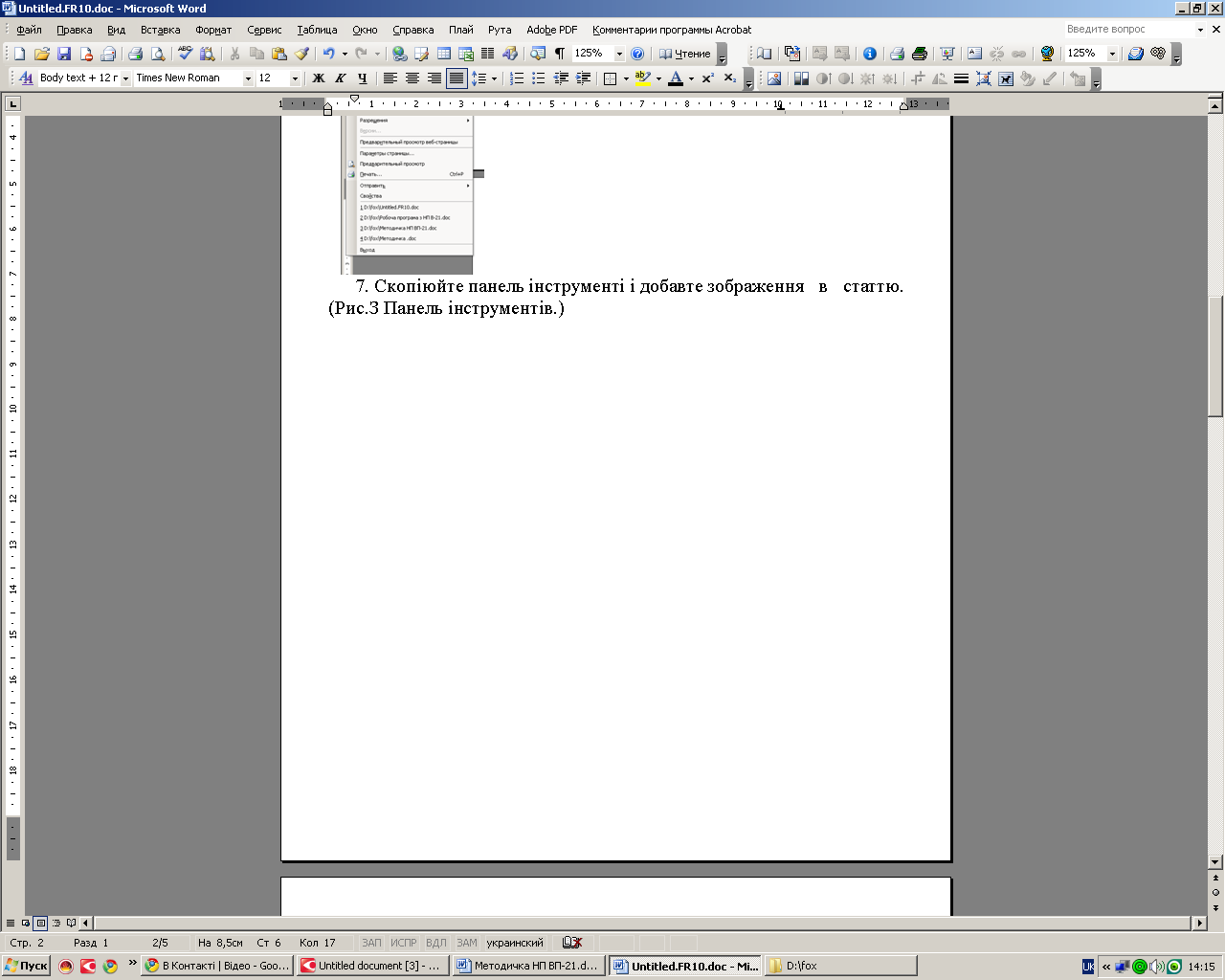Decrease the paragraph indent
The height and width of the screenshot is (980, 1225).
pos(561,78)
